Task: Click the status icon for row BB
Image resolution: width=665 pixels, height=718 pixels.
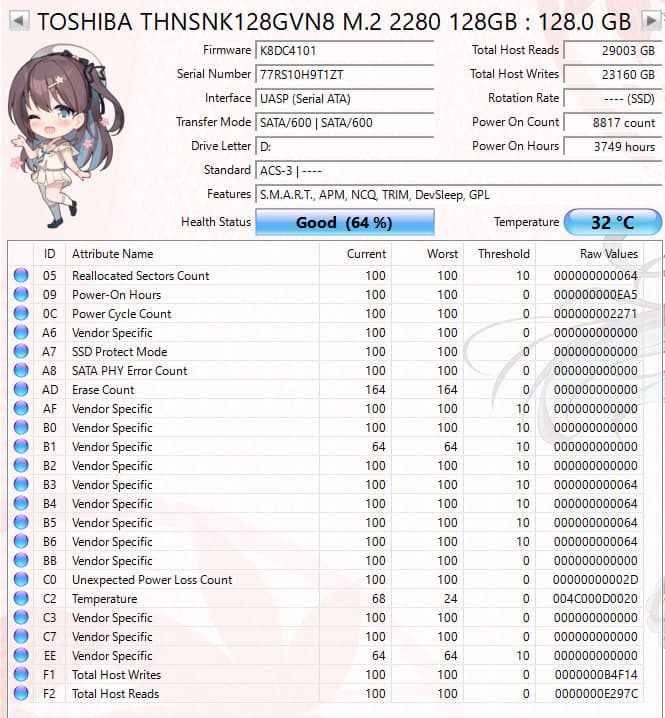Action: click(21, 560)
